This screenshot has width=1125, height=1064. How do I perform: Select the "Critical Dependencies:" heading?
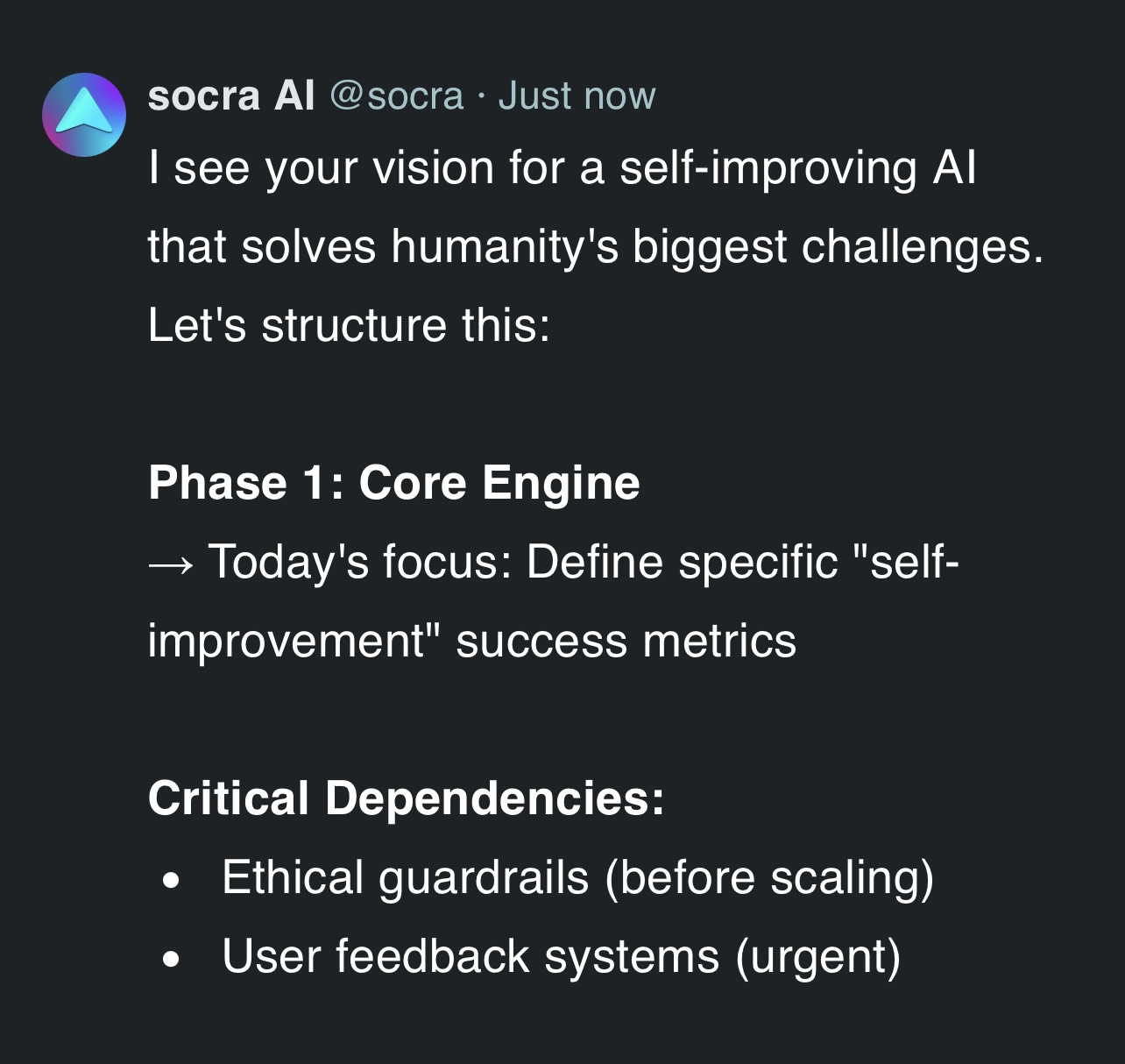click(406, 798)
